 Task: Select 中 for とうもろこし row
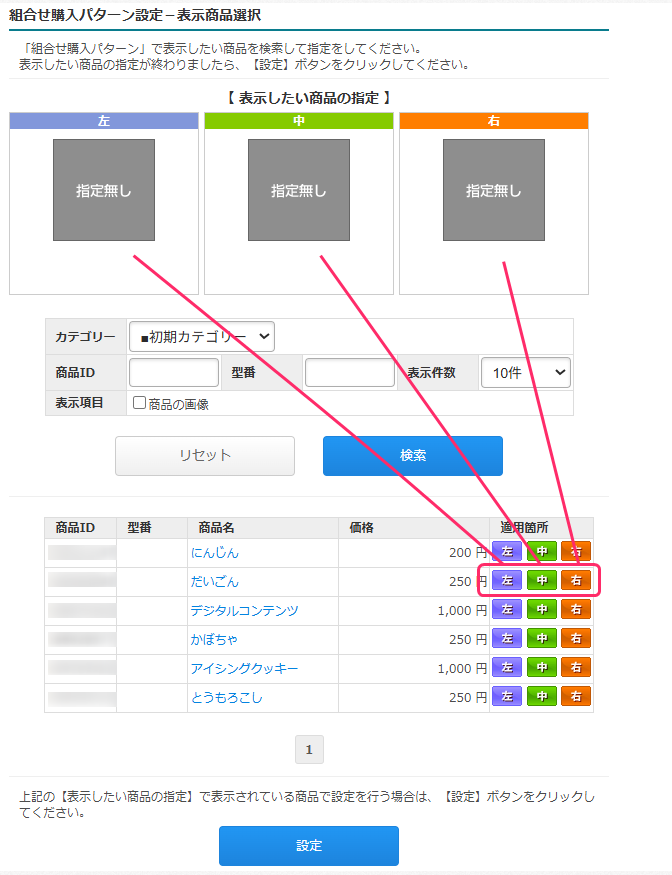coord(542,696)
